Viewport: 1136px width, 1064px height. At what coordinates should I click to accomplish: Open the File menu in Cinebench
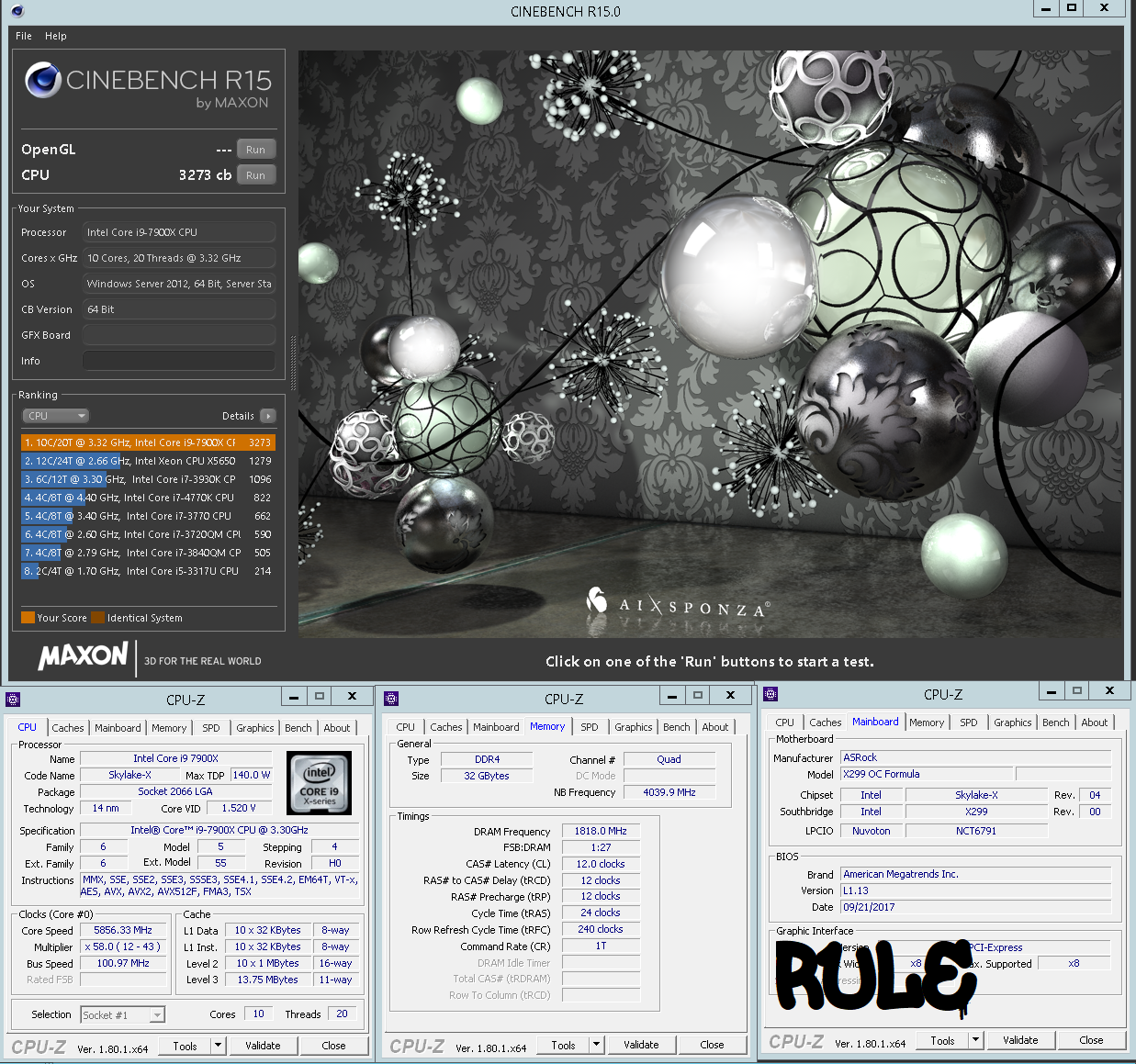tap(24, 36)
